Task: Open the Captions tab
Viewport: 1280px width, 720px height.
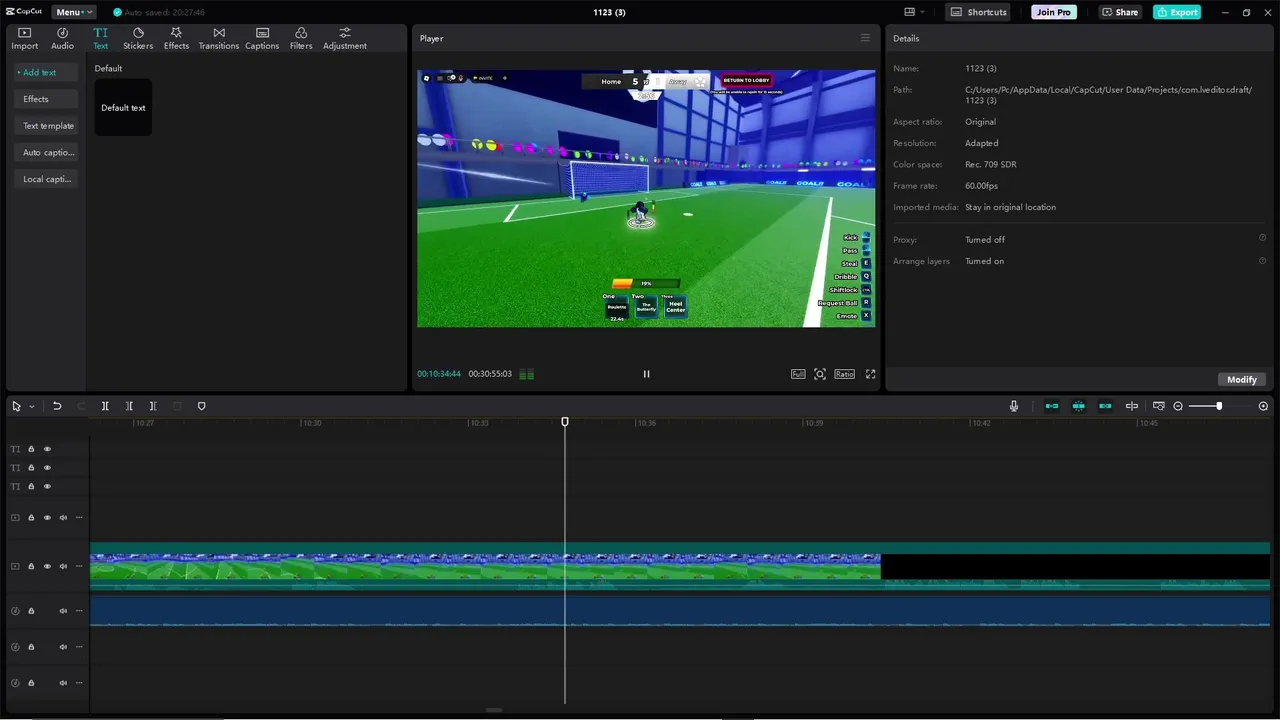Action: tap(262, 39)
